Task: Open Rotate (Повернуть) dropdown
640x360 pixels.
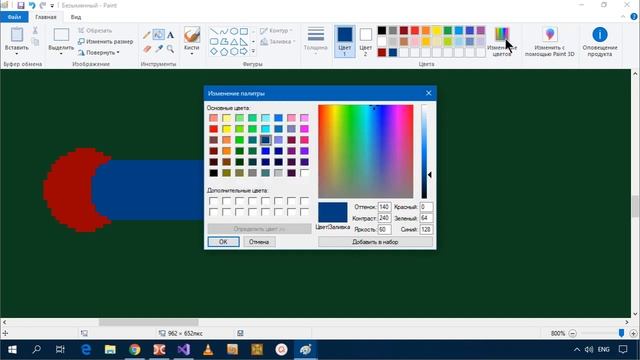Action: [99, 53]
